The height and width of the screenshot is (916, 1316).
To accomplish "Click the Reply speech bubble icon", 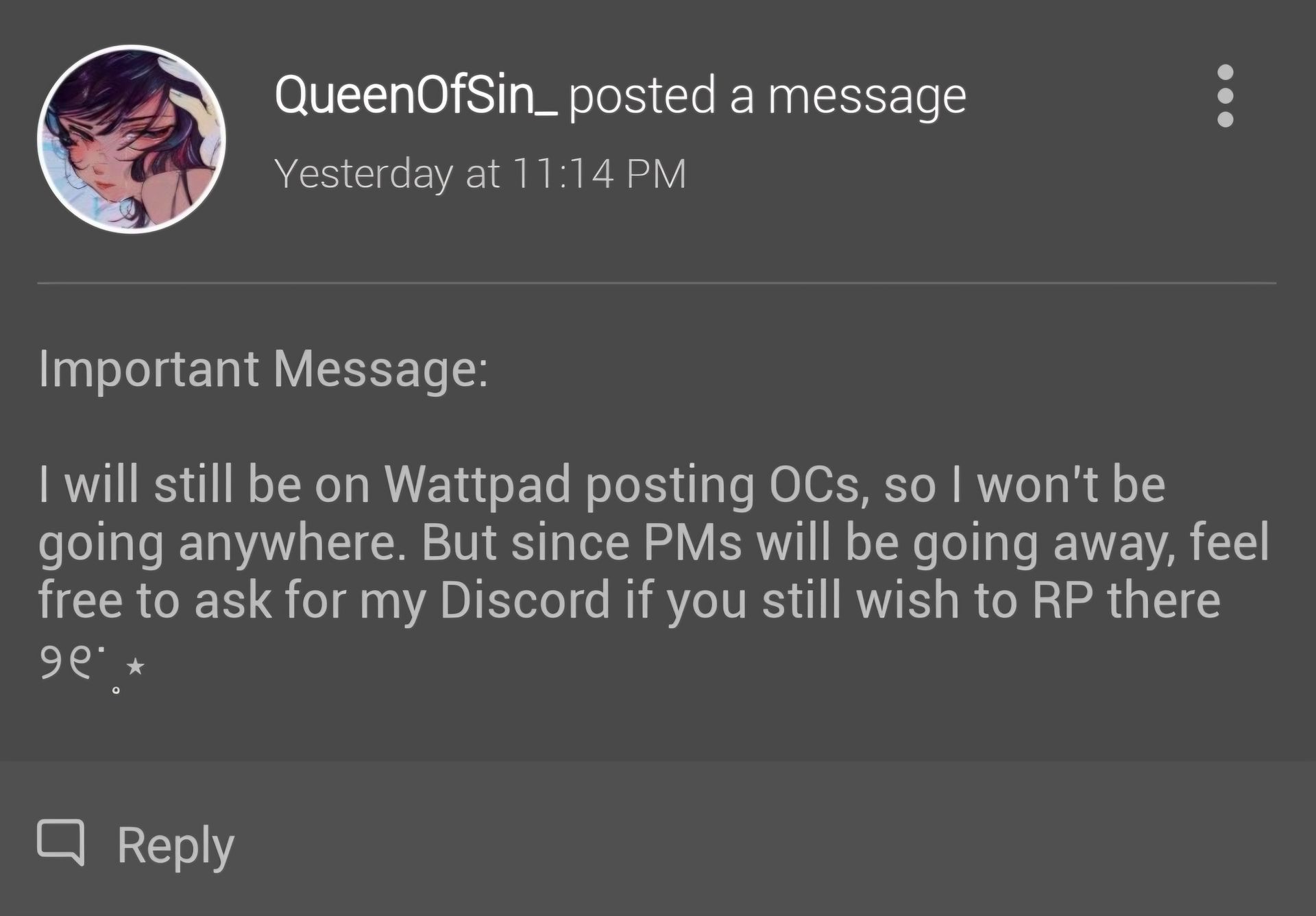I will click(x=61, y=841).
